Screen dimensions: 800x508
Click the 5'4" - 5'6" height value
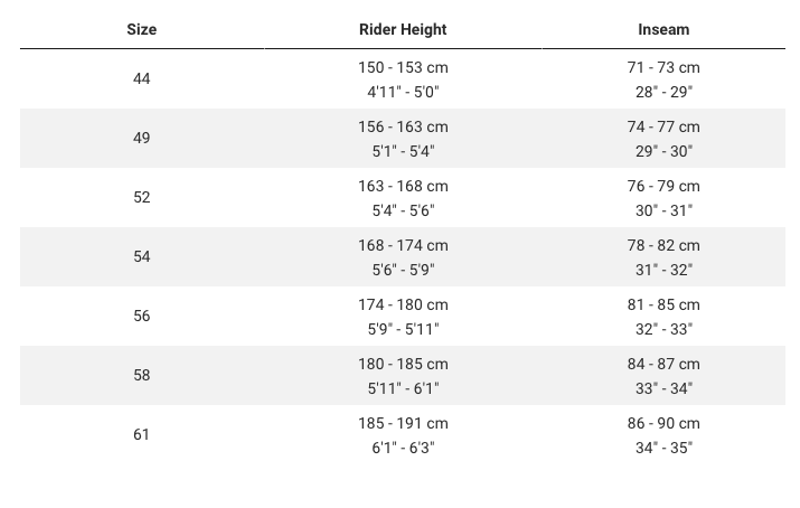pyautogui.click(x=403, y=210)
